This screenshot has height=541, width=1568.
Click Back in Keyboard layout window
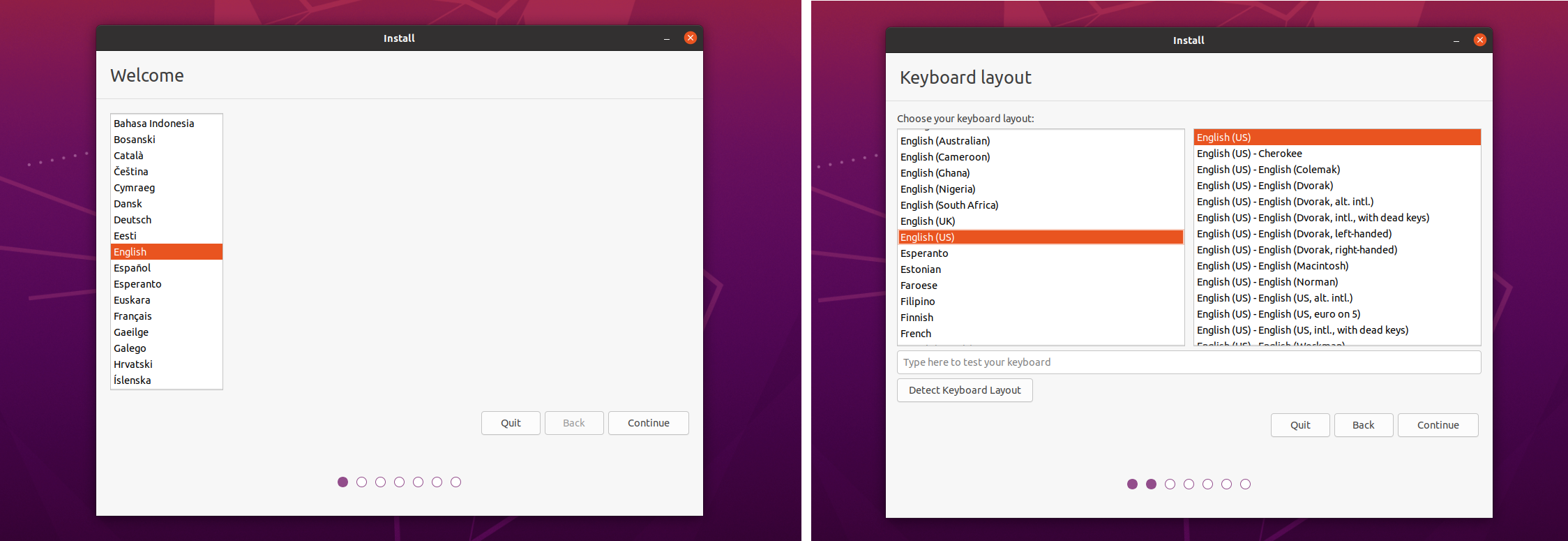1364,425
